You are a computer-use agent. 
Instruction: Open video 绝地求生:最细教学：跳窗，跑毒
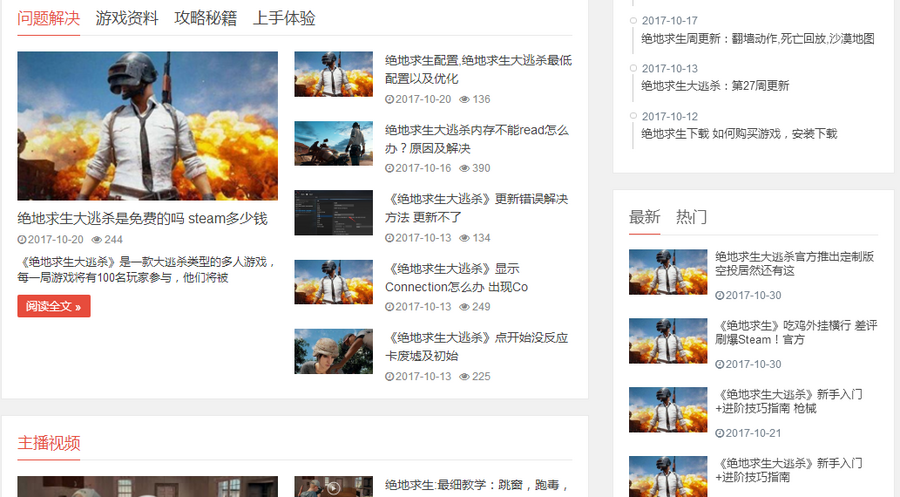click(476, 485)
